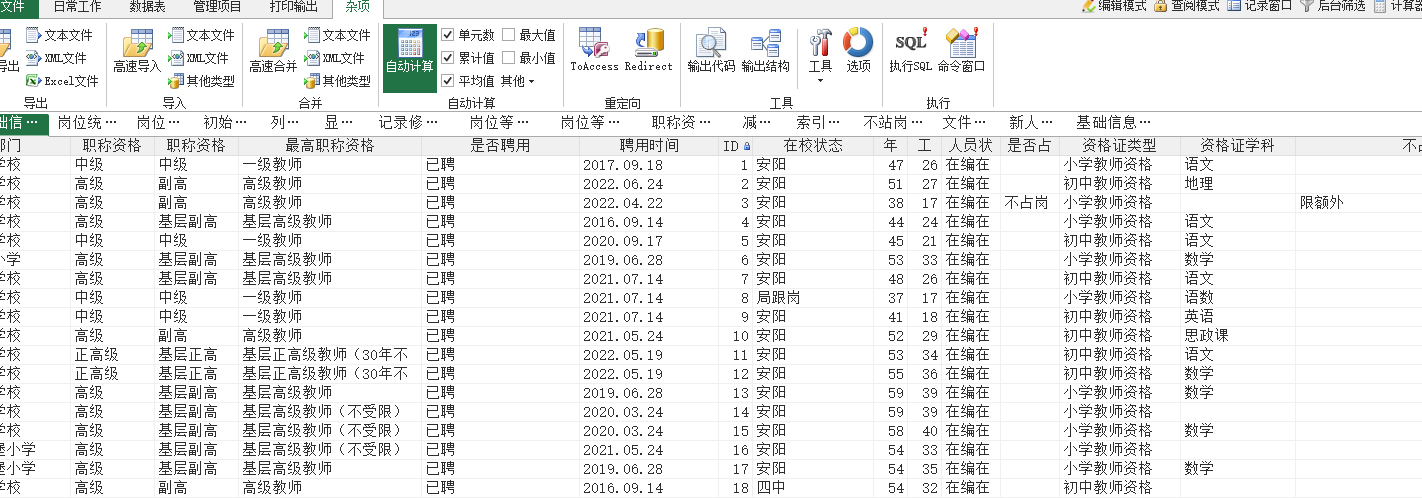The image size is (1422, 498).
Task: Uncheck the 单元数 checkbox
Action: (x=448, y=35)
